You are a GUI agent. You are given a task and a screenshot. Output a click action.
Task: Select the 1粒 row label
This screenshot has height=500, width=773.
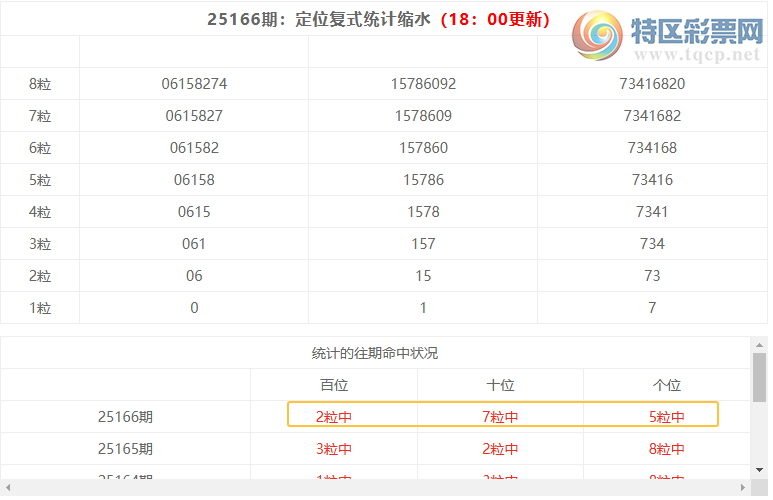40,308
